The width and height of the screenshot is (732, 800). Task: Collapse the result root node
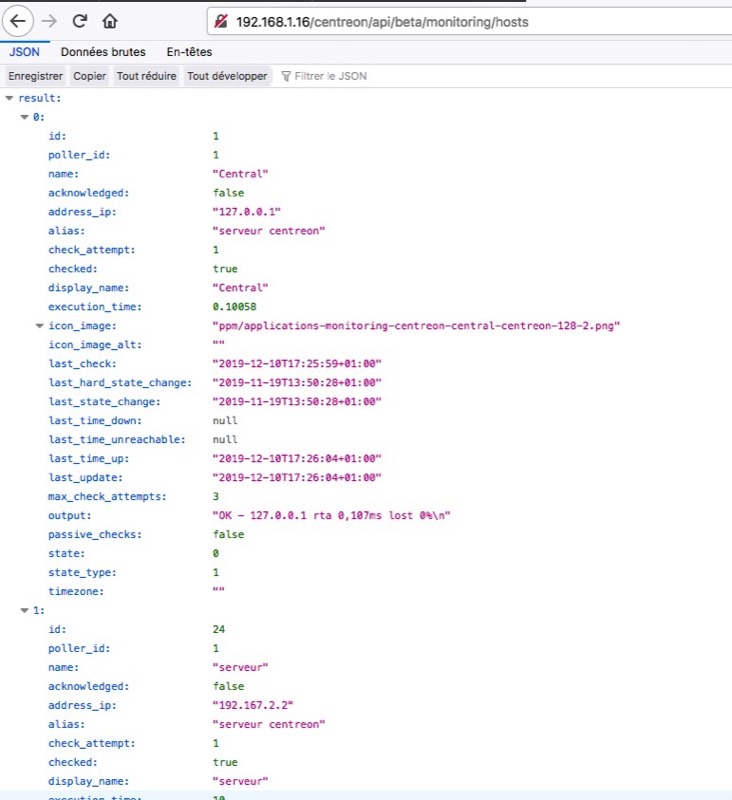tap(10, 98)
